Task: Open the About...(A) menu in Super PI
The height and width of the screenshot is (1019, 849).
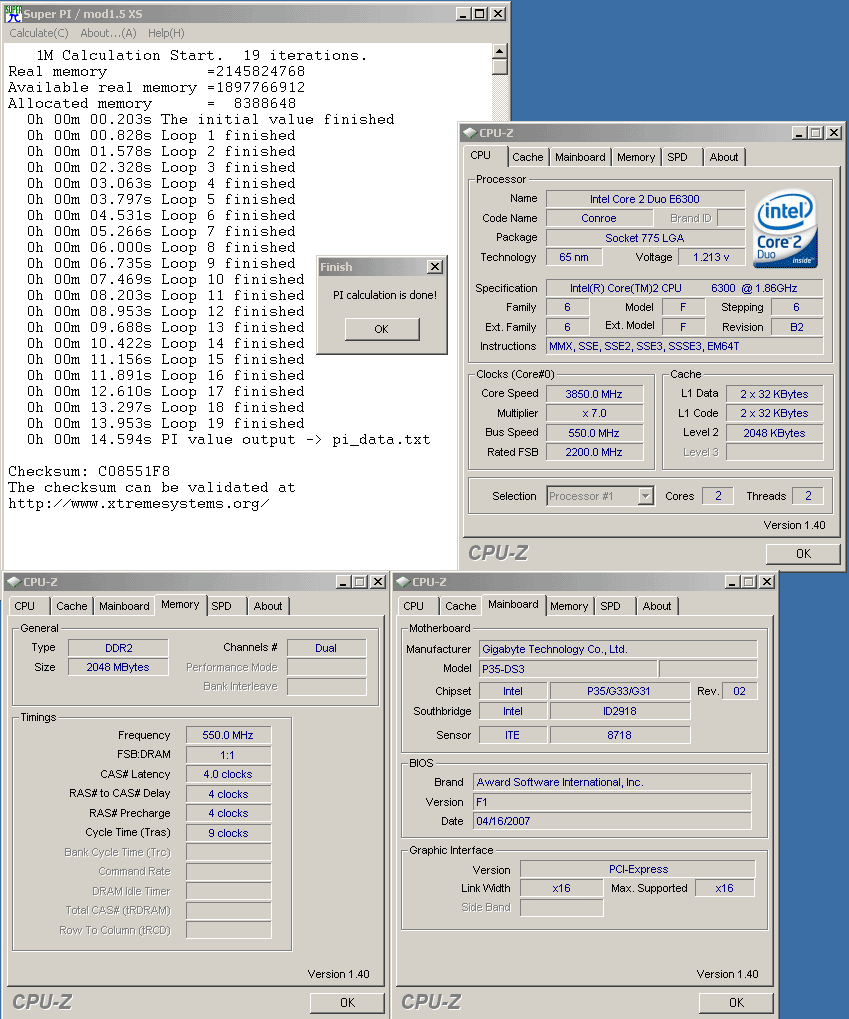Action: click(108, 33)
